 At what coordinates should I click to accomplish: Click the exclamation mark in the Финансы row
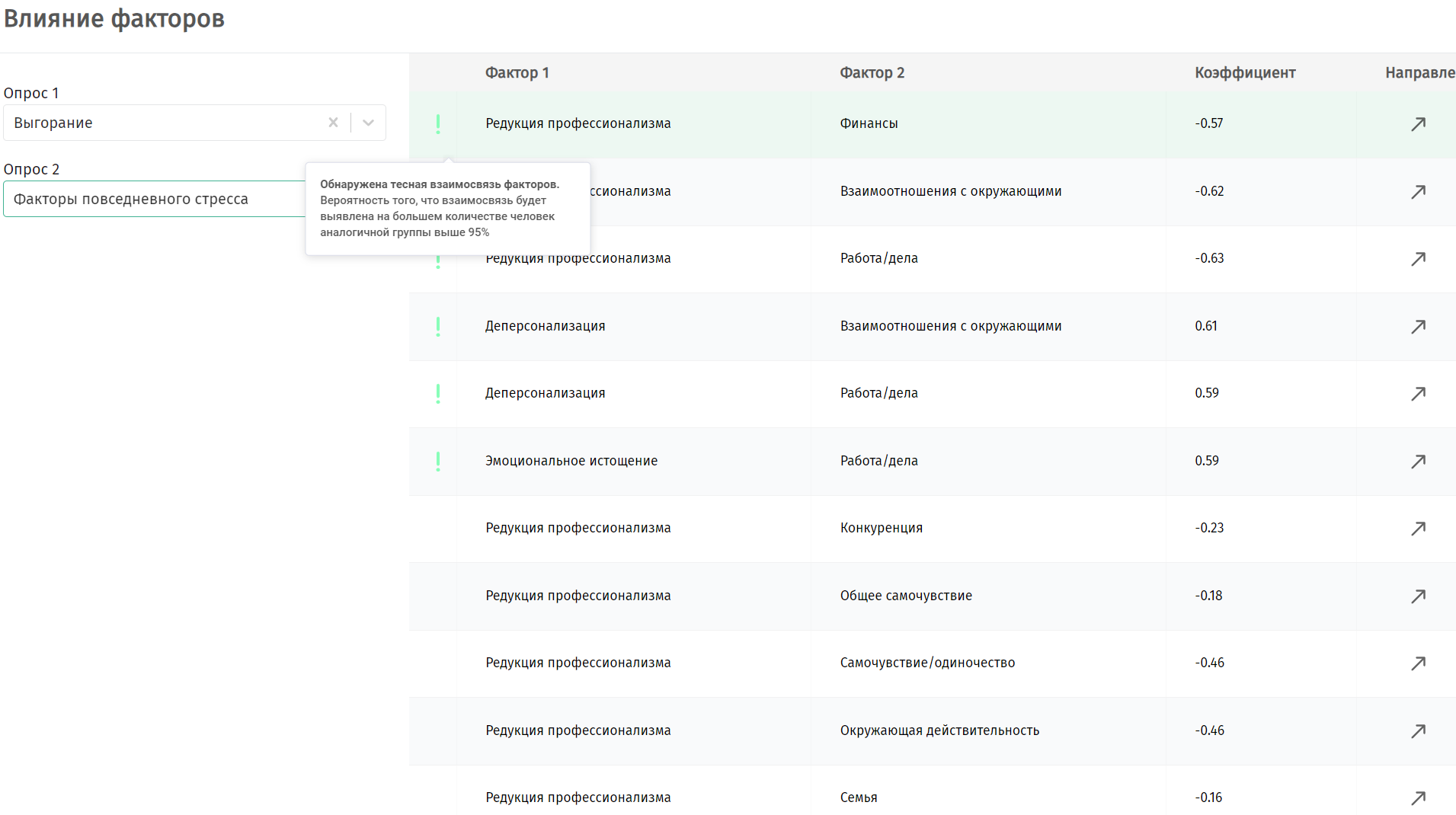tap(438, 124)
